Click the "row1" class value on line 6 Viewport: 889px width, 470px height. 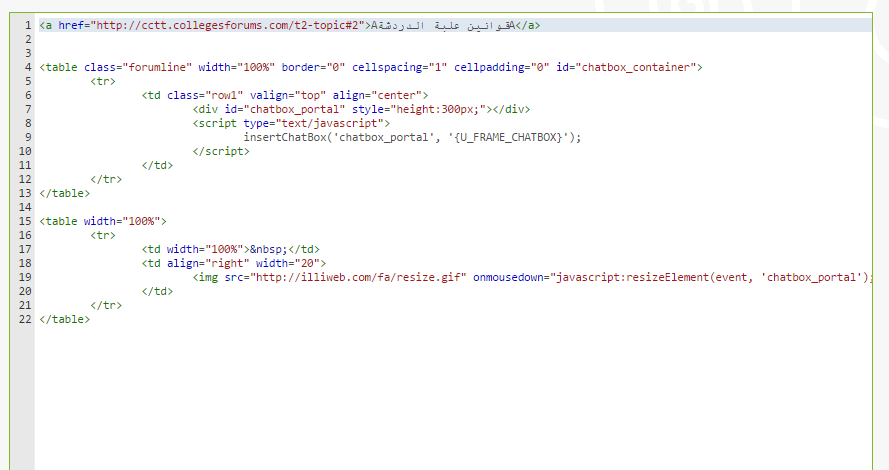[x=224, y=95]
